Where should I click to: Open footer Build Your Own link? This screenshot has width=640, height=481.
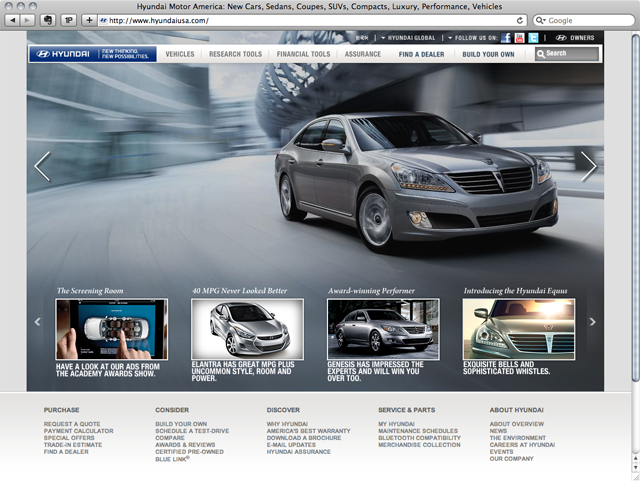[x=181, y=424]
